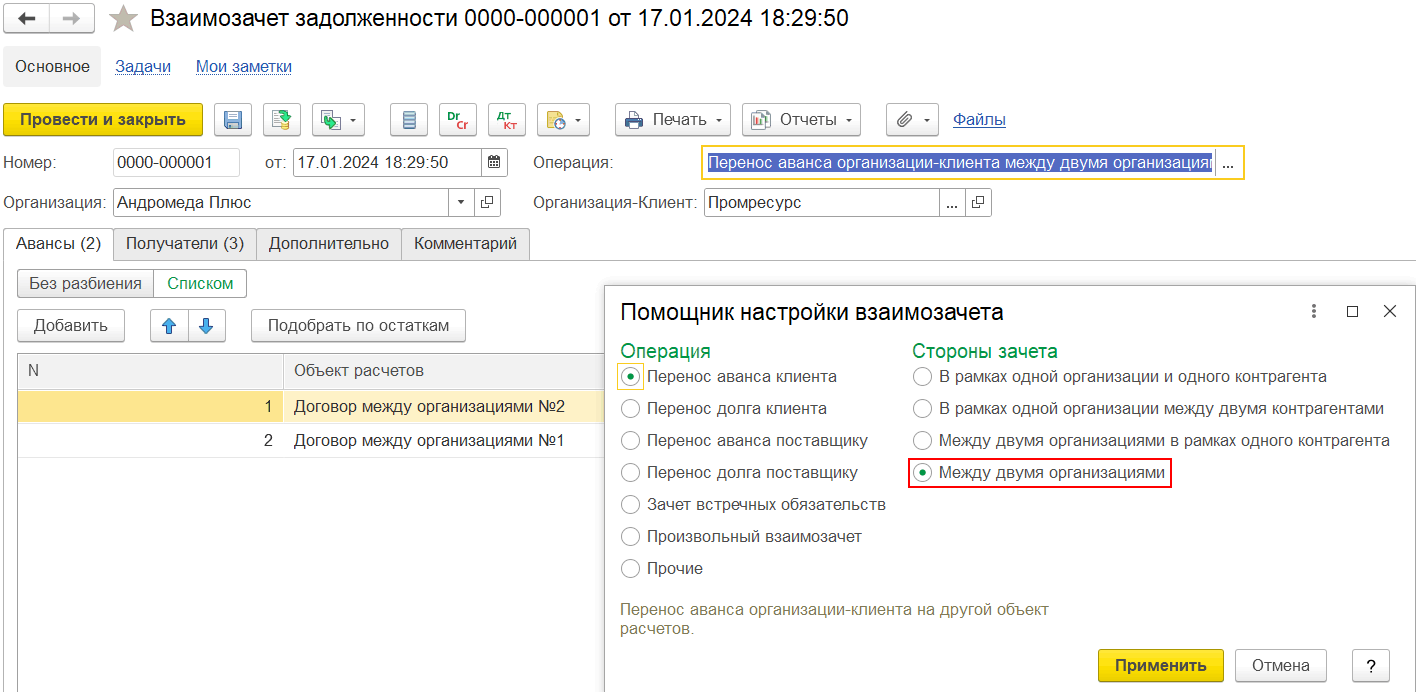
Task: Select Перенос долга клиента radio button
Action: tap(630, 409)
